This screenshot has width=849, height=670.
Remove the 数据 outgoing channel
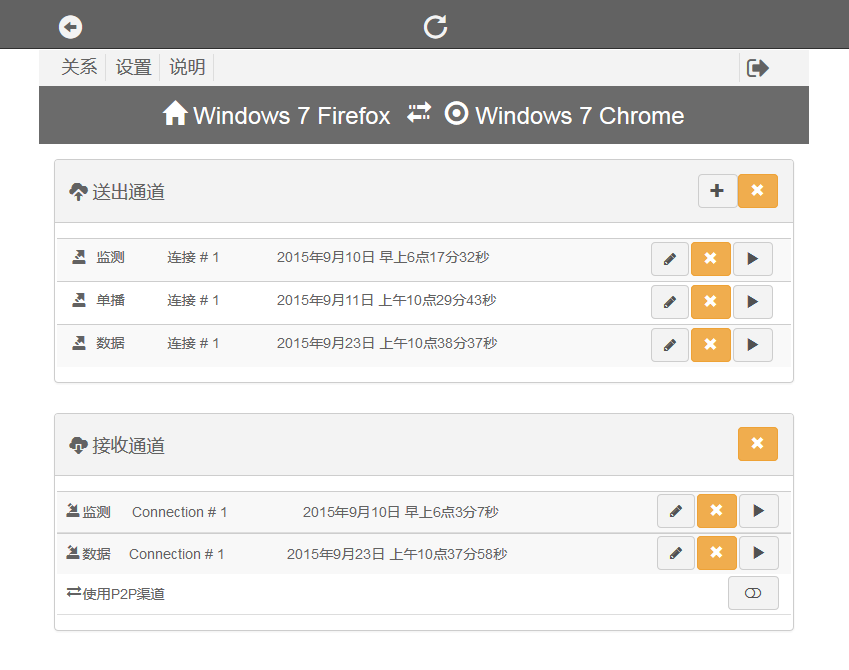(710, 345)
